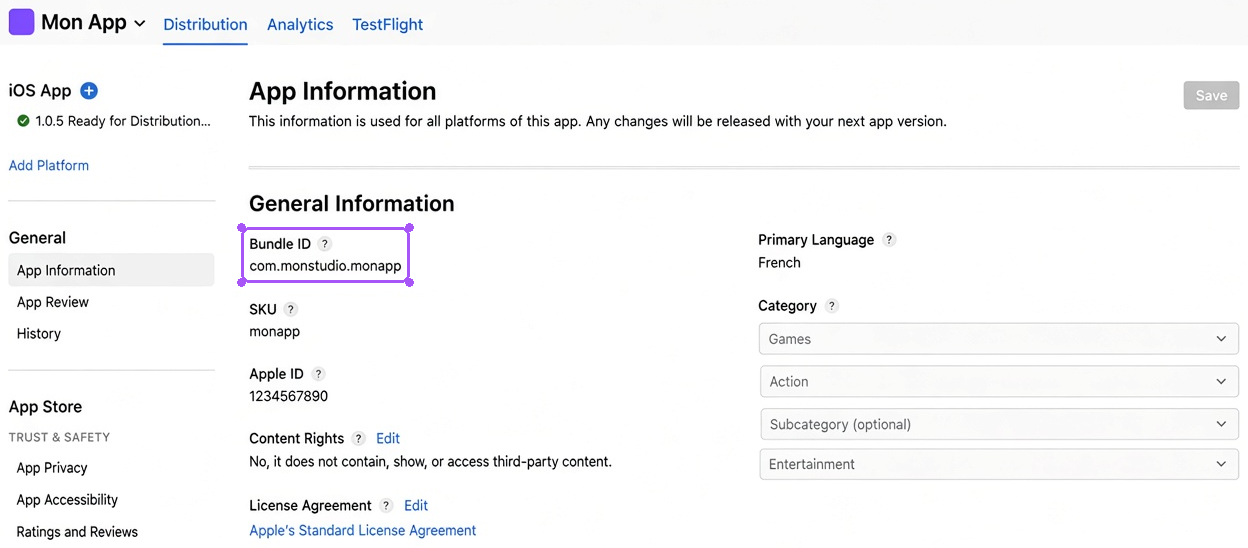Click the App Store sidebar heading
1248x548 pixels.
45,407
